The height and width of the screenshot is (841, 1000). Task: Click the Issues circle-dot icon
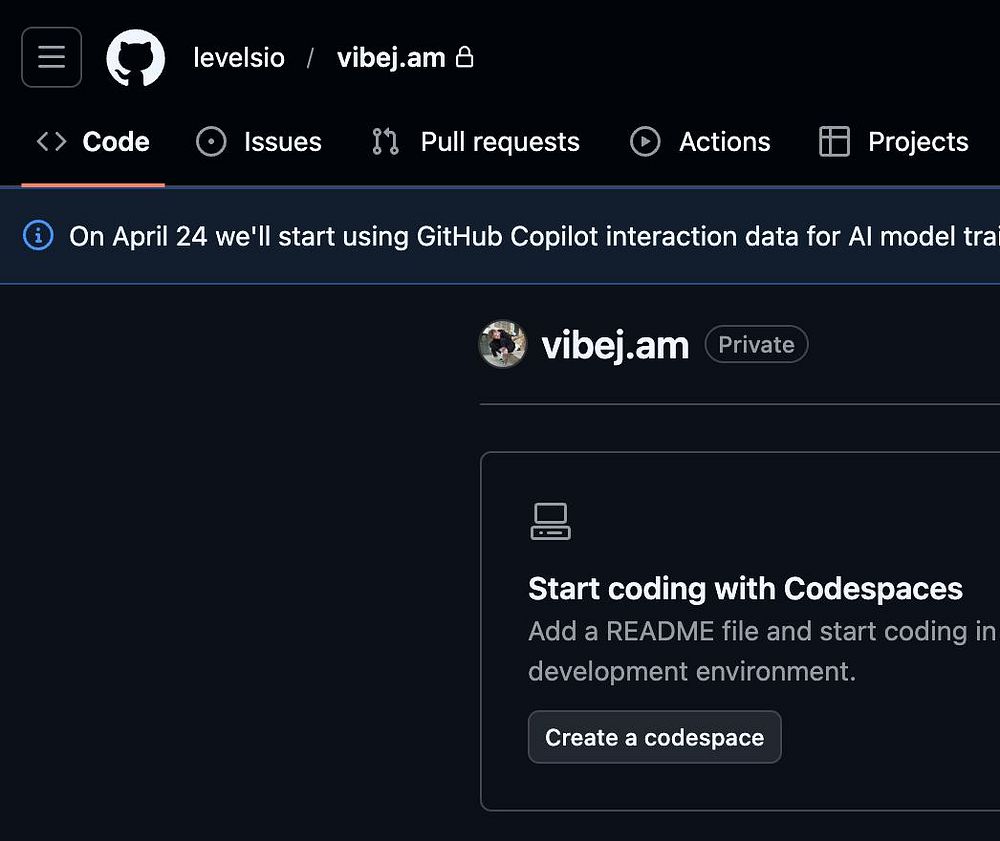(x=211, y=142)
